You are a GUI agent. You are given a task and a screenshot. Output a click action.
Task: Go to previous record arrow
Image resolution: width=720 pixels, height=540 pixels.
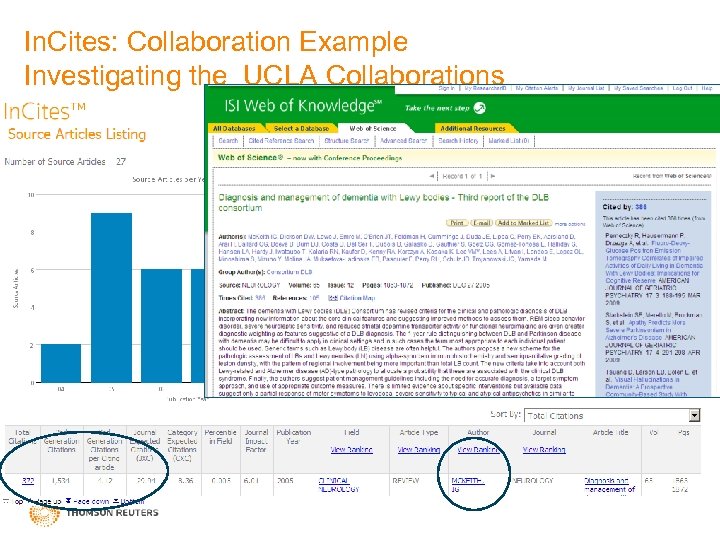coord(432,176)
